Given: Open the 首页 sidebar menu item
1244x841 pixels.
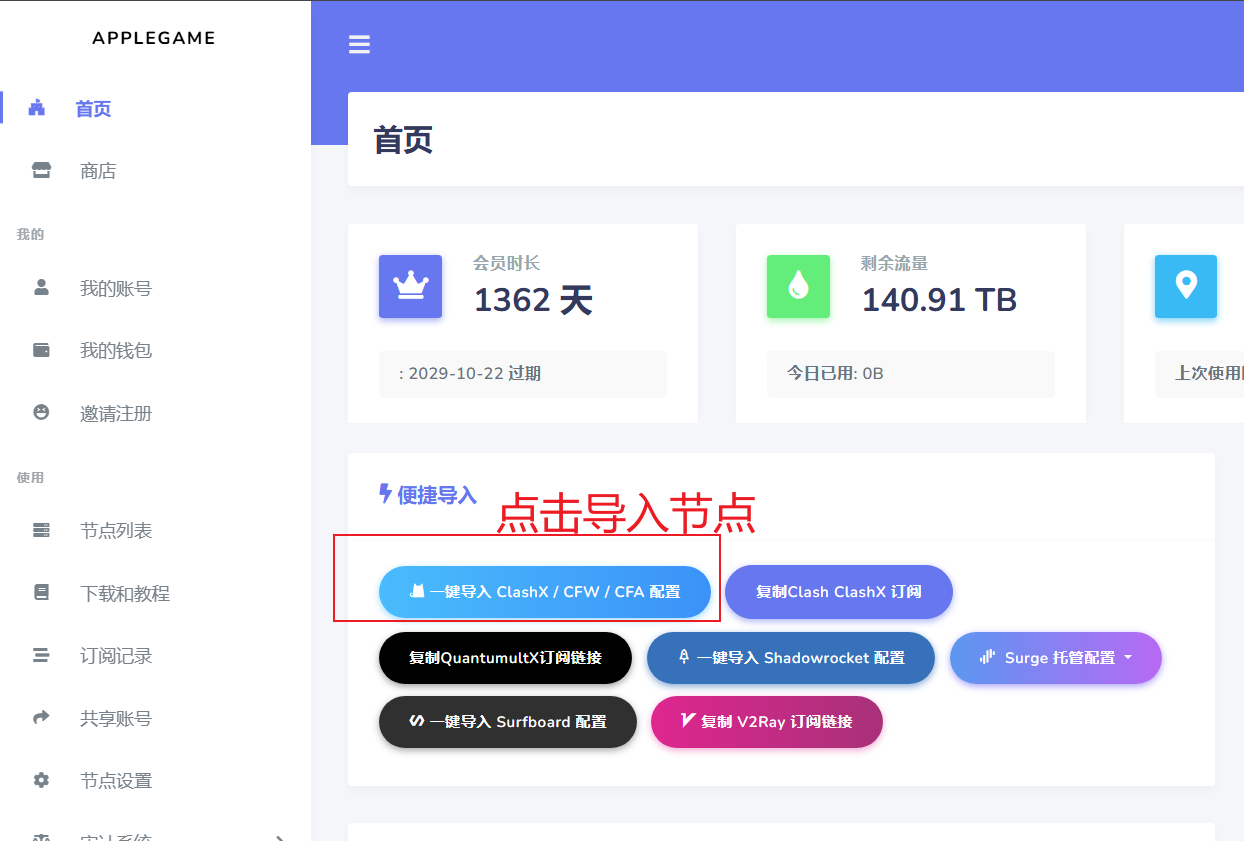Looking at the screenshot, I should coord(93,109).
